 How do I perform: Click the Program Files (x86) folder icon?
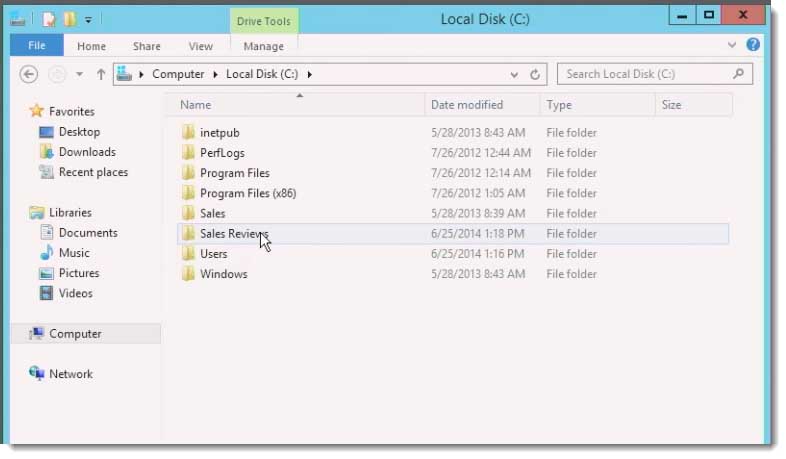[188, 193]
